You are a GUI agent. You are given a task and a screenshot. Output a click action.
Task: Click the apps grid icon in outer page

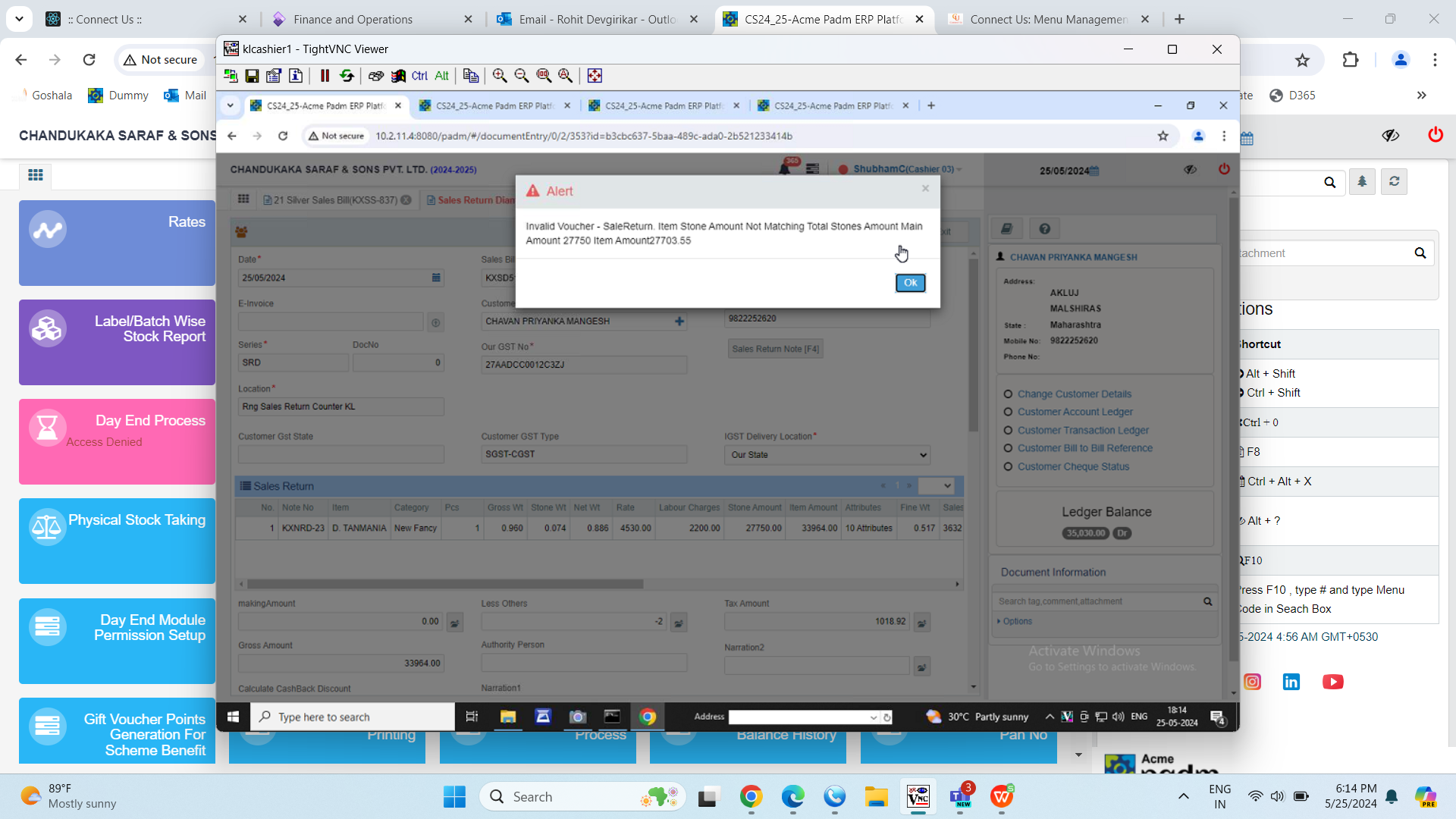pyautogui.click(x=35, y=175)
